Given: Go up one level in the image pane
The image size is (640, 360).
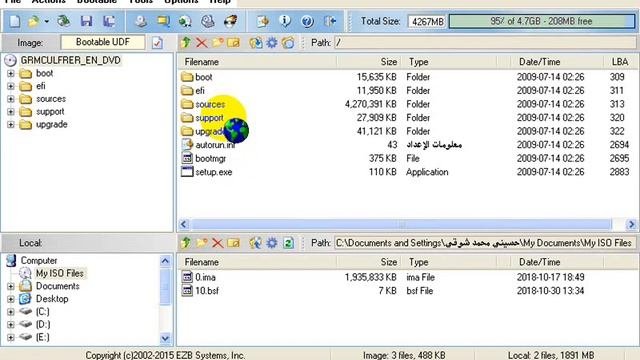Looking at the screenshot, I should tap(186, 42).
